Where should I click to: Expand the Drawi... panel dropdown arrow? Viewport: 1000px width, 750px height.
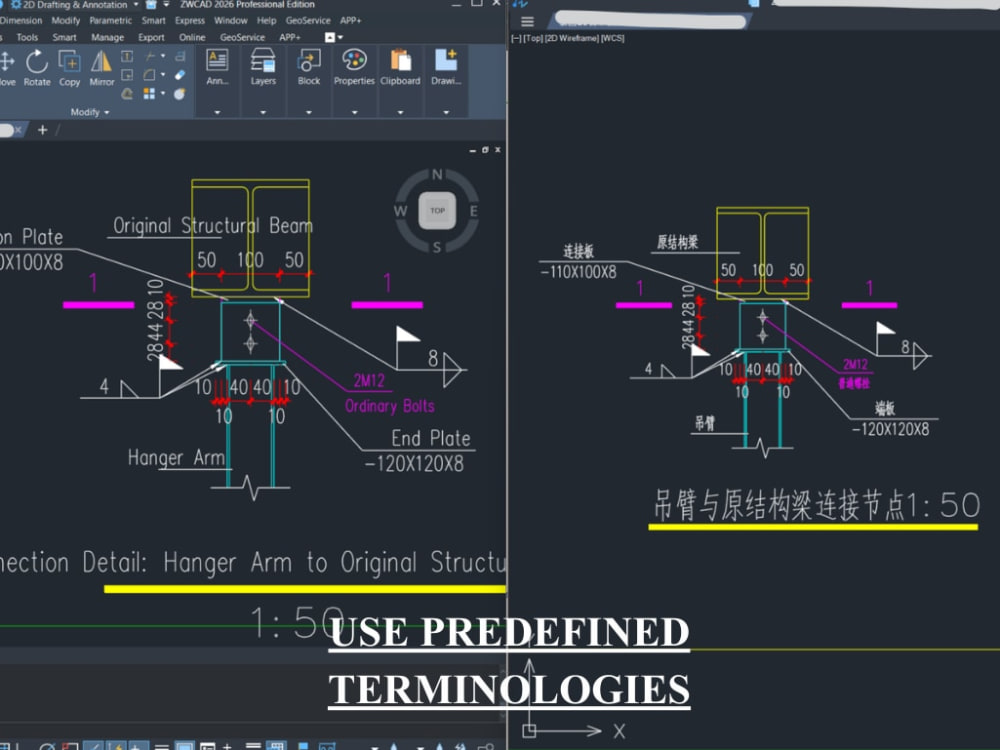446,112
